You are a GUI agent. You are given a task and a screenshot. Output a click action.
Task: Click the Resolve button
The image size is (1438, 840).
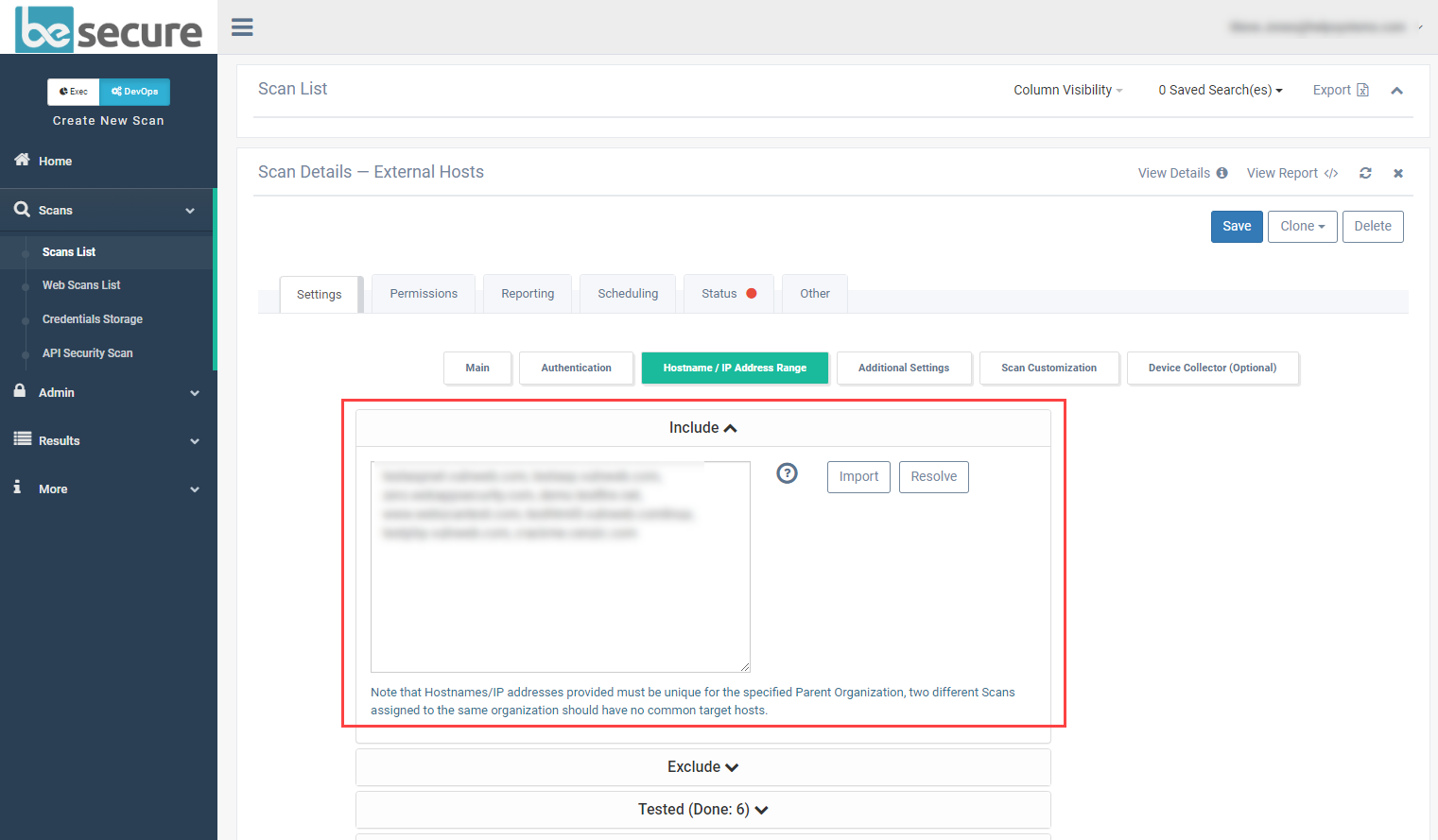pyautogui.click(x=934, y=477)
